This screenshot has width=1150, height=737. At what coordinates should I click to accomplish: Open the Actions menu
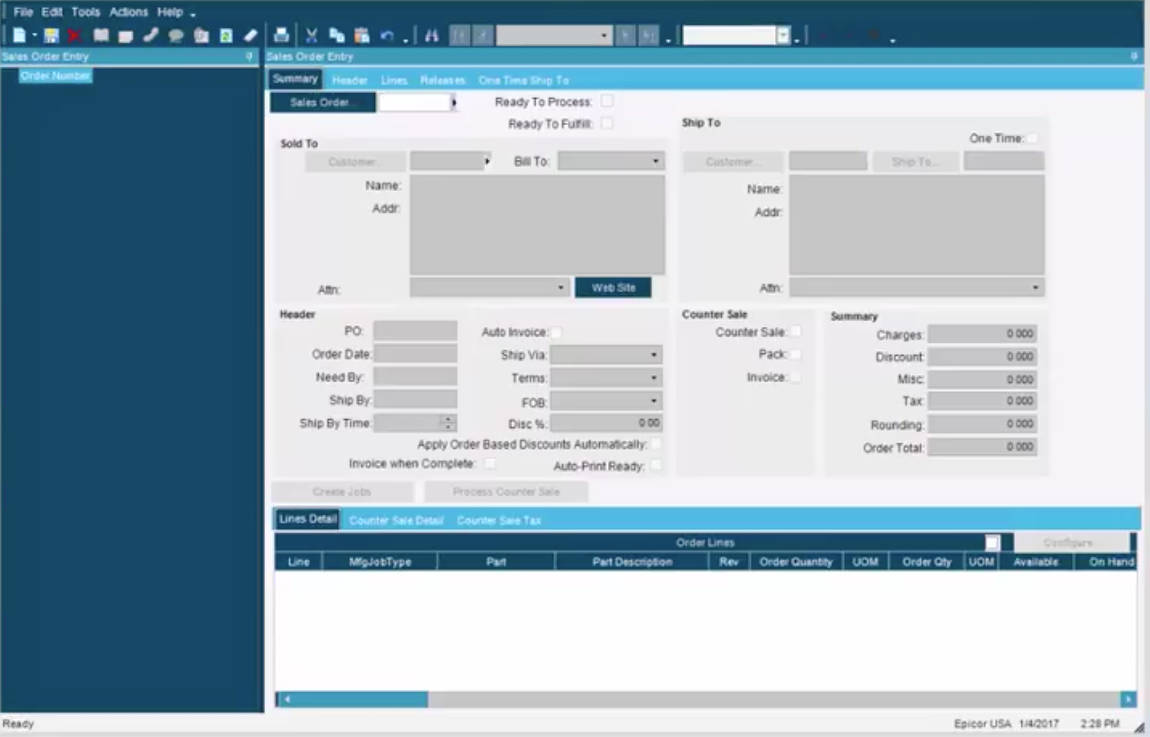point(128,12)
